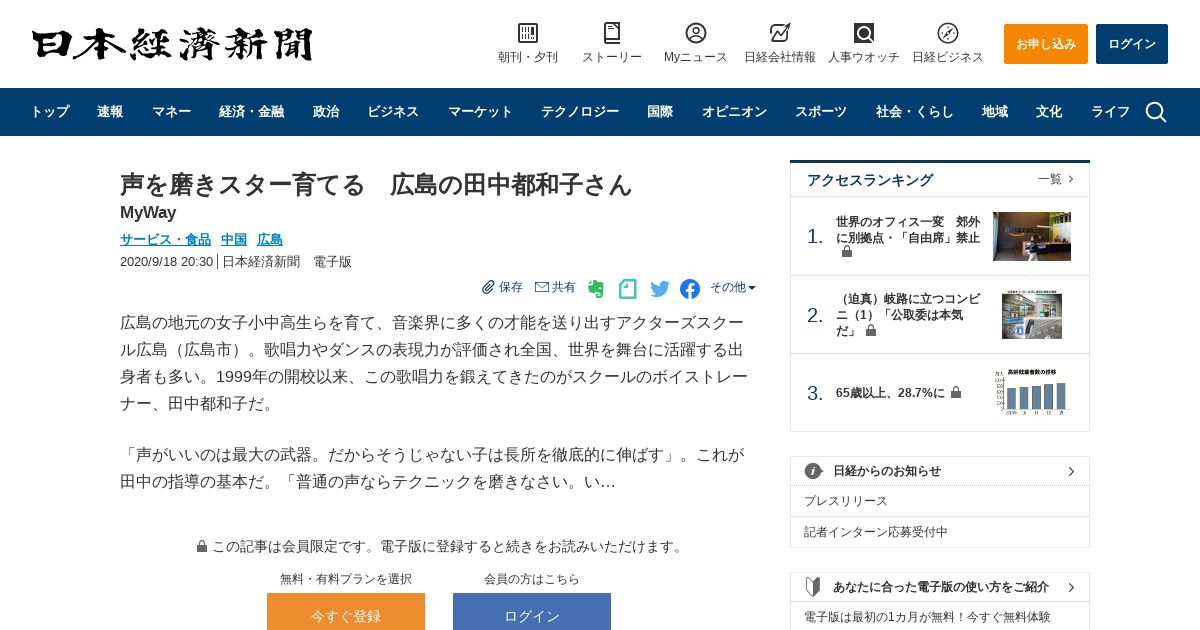Click the orange お申し込み button
Viewport: 1200px width, 630px height.
(x=1046, y=44)
